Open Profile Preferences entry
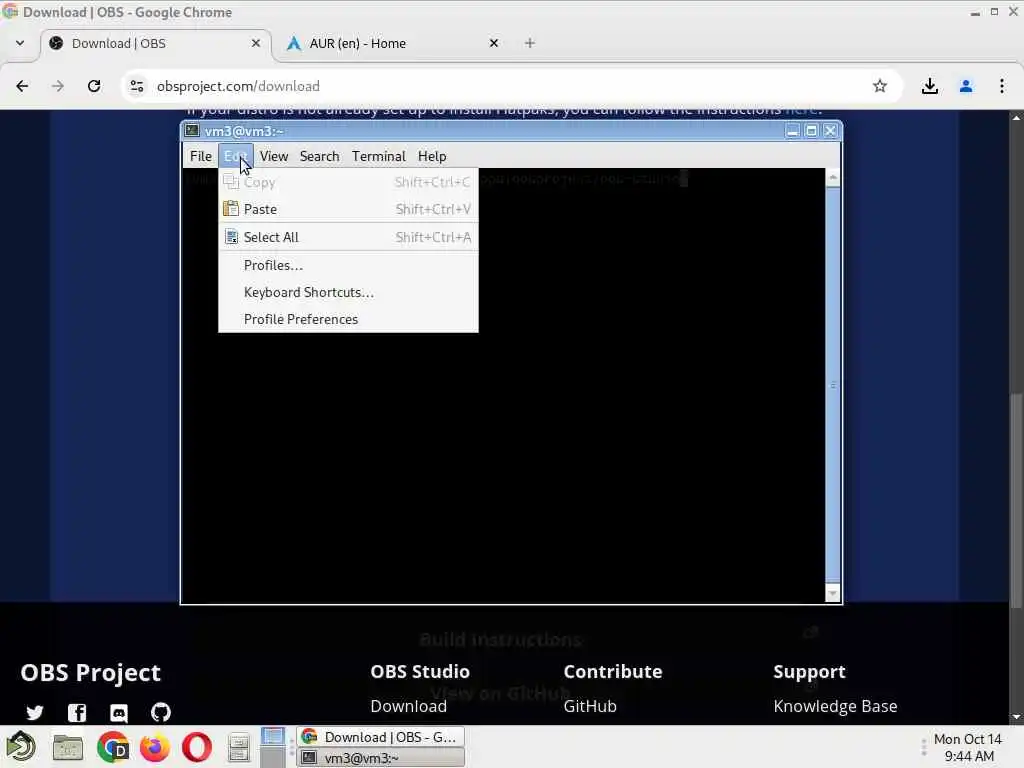This screenshot has width=1024, height=768. (347, 319)
